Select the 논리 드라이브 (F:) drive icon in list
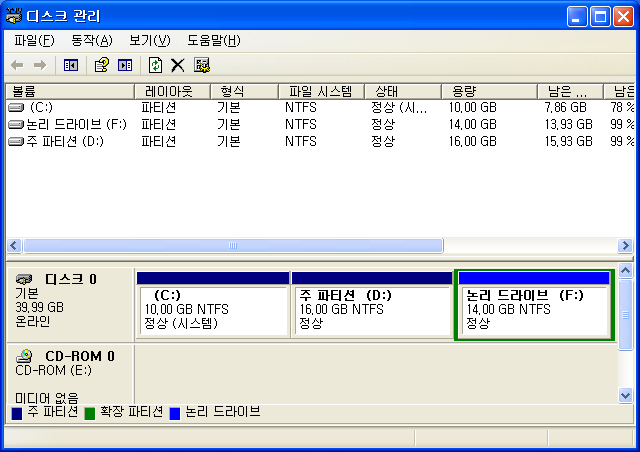The image size is (640, 452). point(16,124)
